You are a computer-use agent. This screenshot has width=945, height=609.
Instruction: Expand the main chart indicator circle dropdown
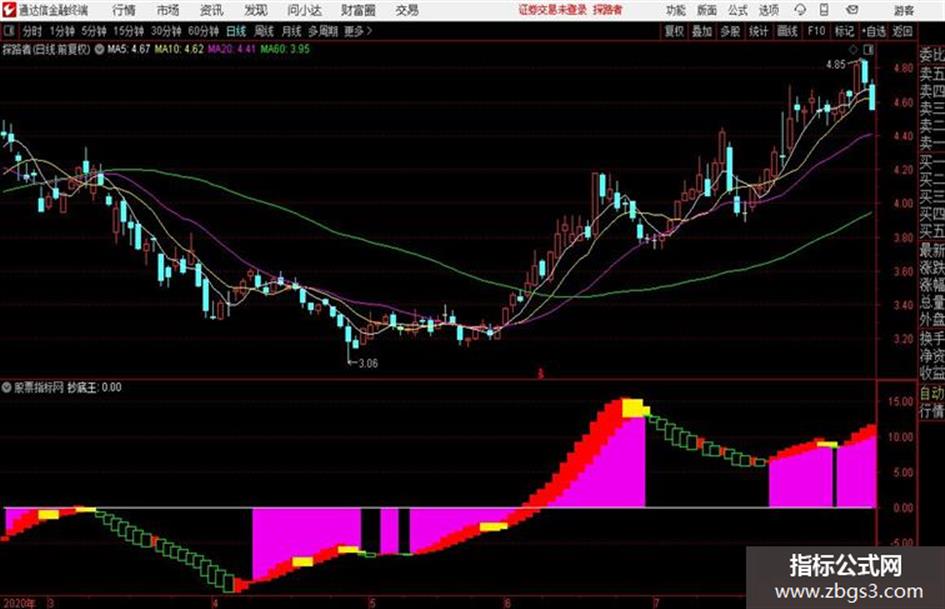99,49
